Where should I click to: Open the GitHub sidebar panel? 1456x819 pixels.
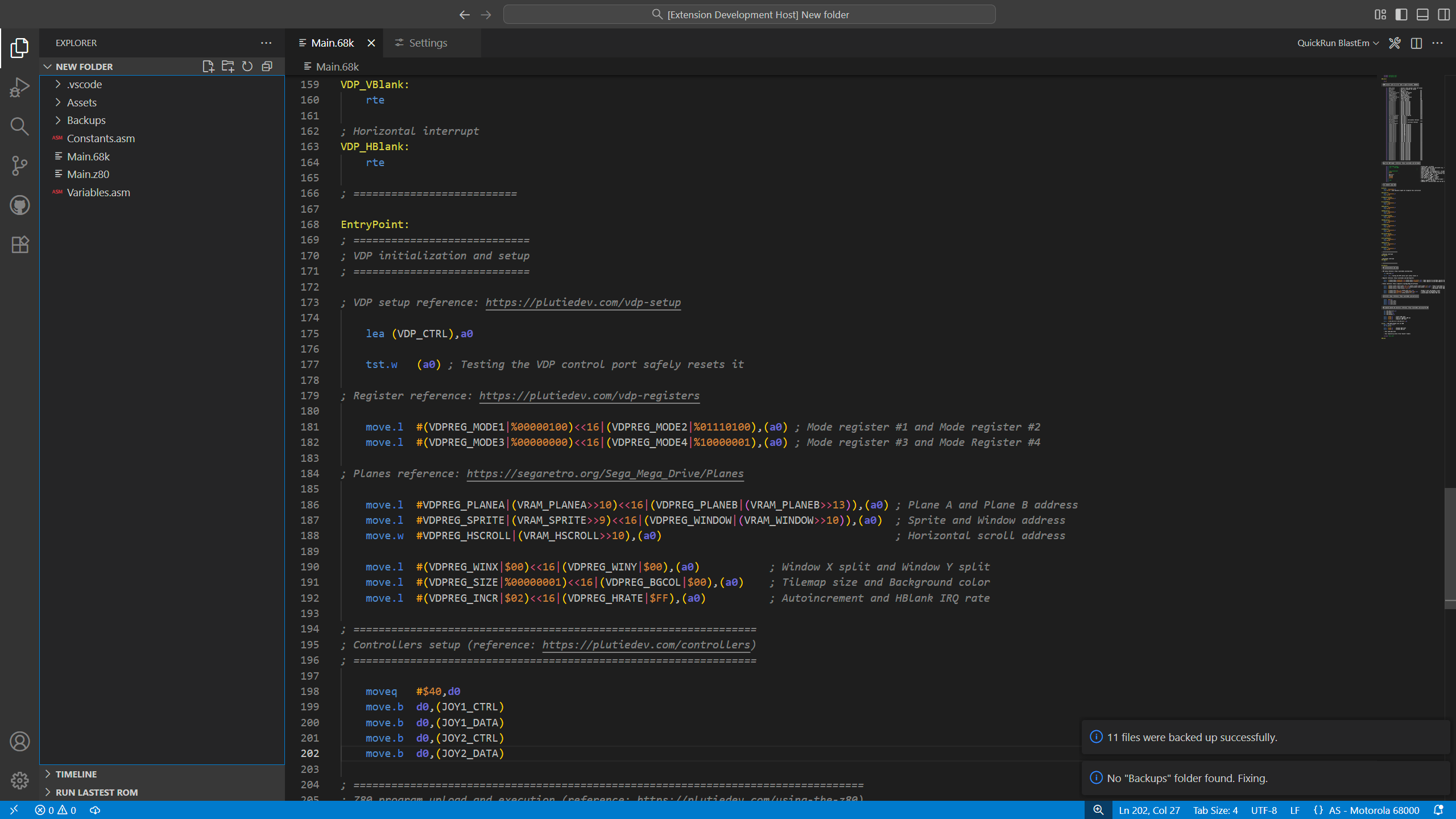coord(19,205)
